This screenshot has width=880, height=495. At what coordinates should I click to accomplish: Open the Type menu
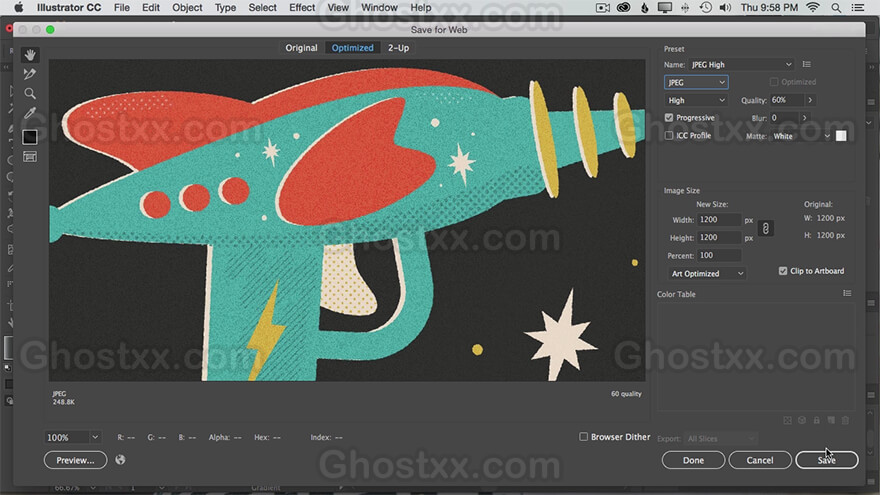click(225, 7)
